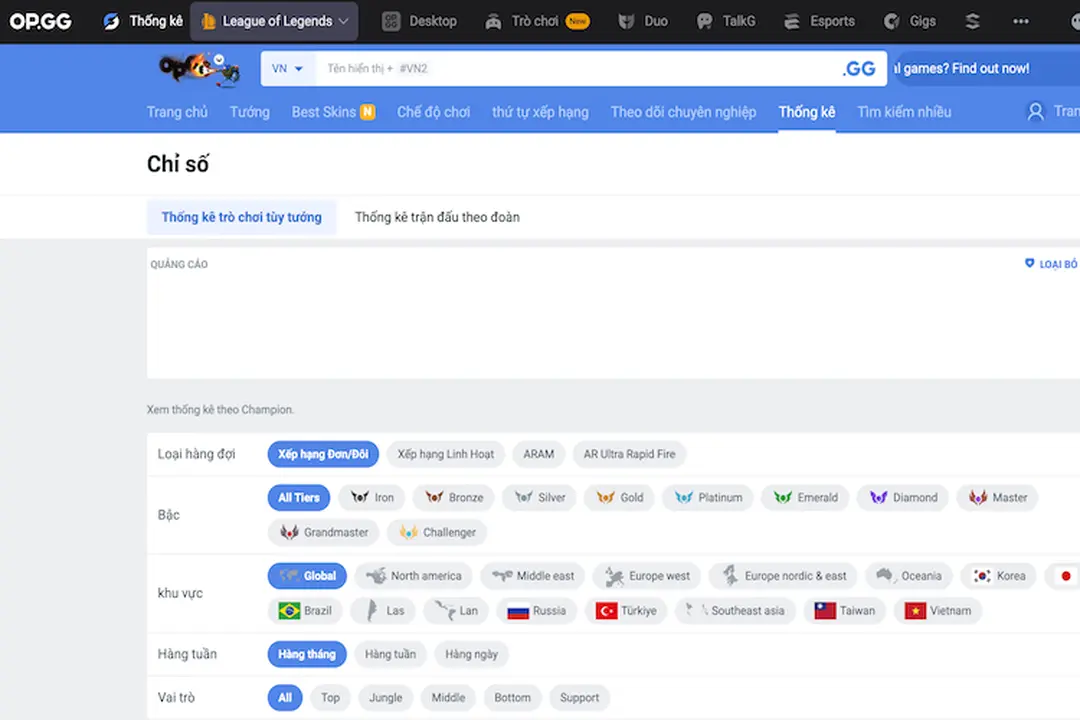Open the League of Legends game selector dropdown

pyautogui.click(x=273, y=20)
